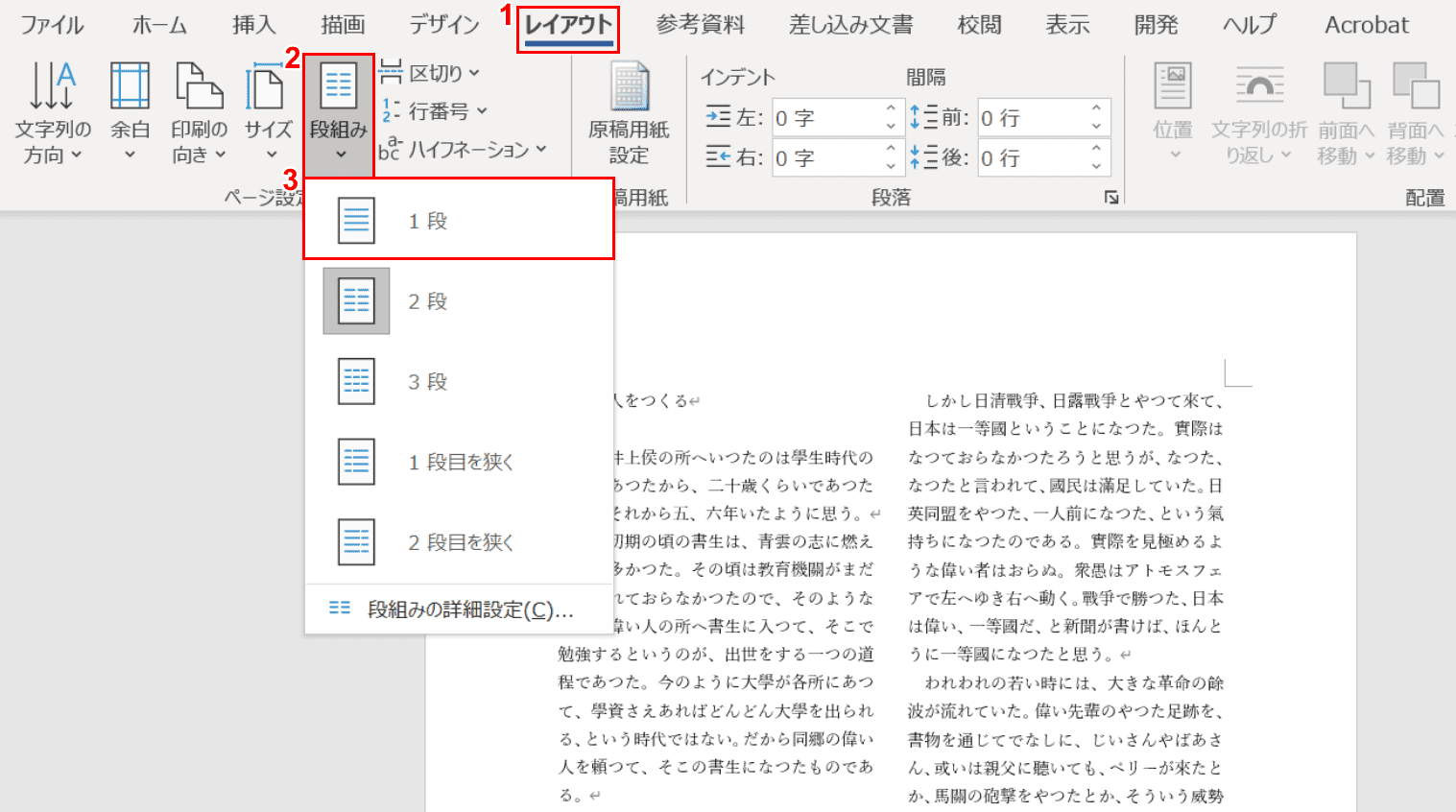The height and width of the screenshot is (812, 1456).
Task: Click the spacing 前 field
Action: [1033, 118]
